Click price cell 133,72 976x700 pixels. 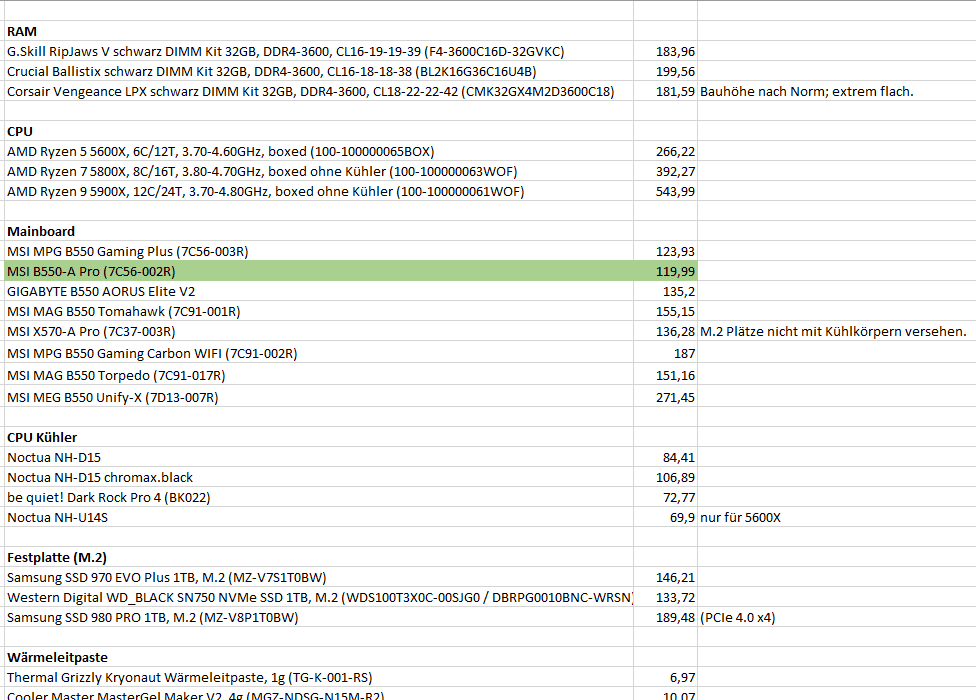(665, 597)
